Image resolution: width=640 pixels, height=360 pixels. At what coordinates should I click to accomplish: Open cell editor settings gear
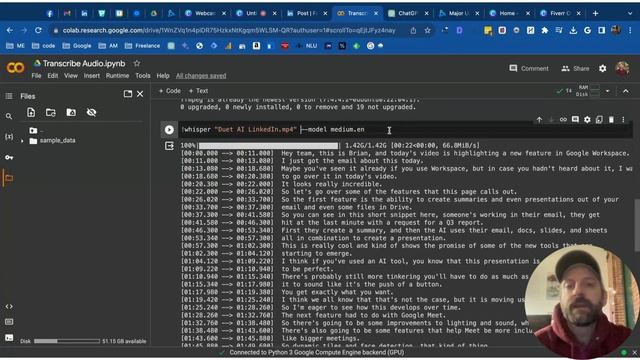[x=587, y=120]
